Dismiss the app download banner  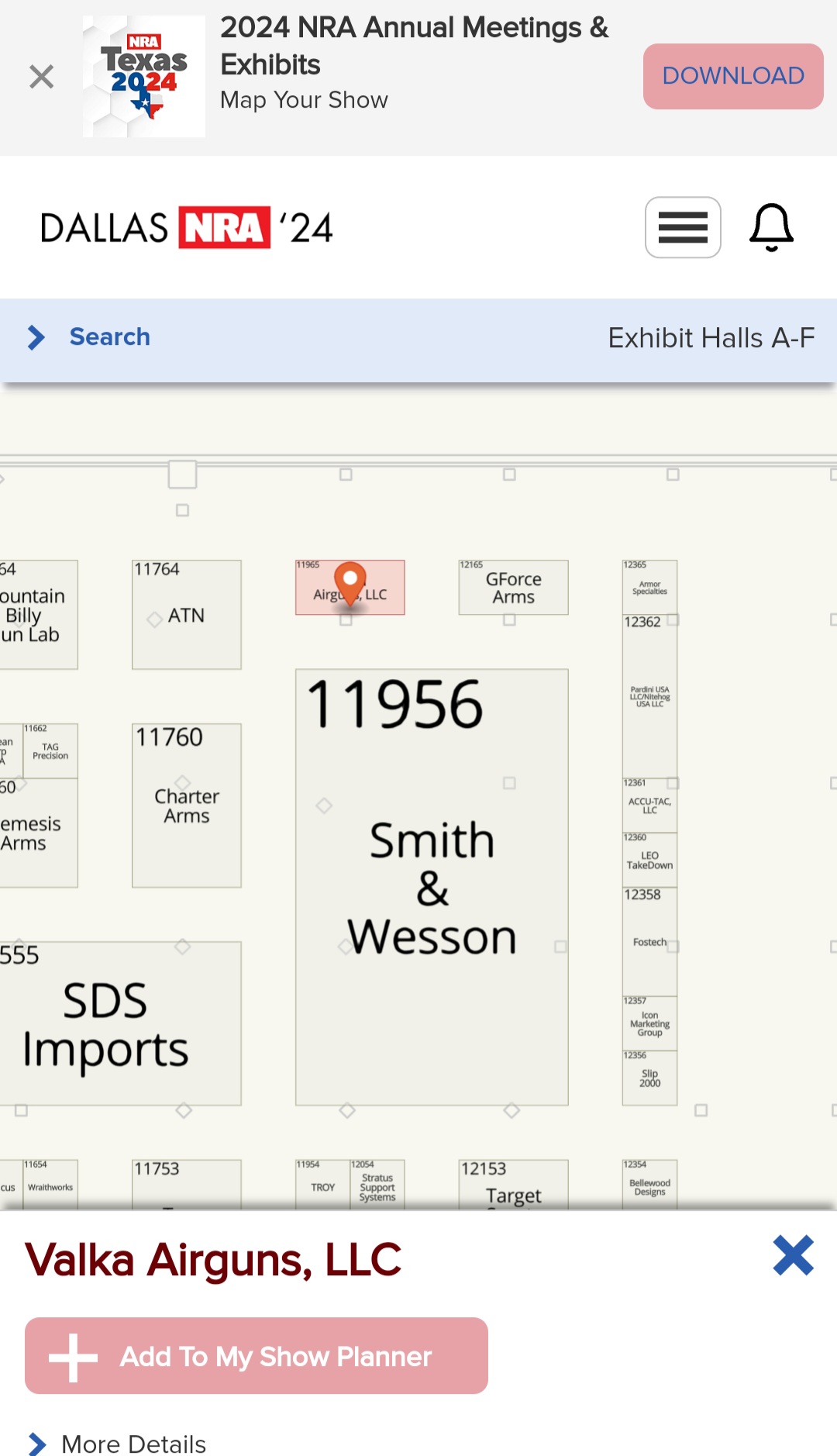(x=41, y=77)
